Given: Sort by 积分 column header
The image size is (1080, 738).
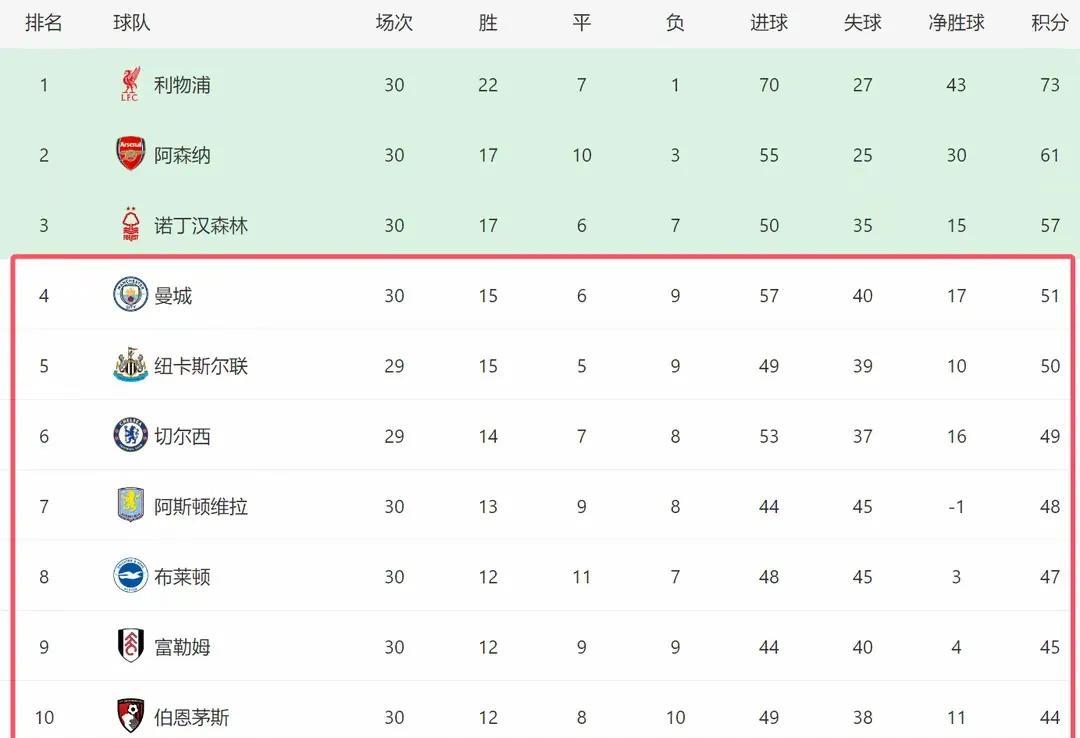Looking at the screenshot, I should pos(1049,23).
